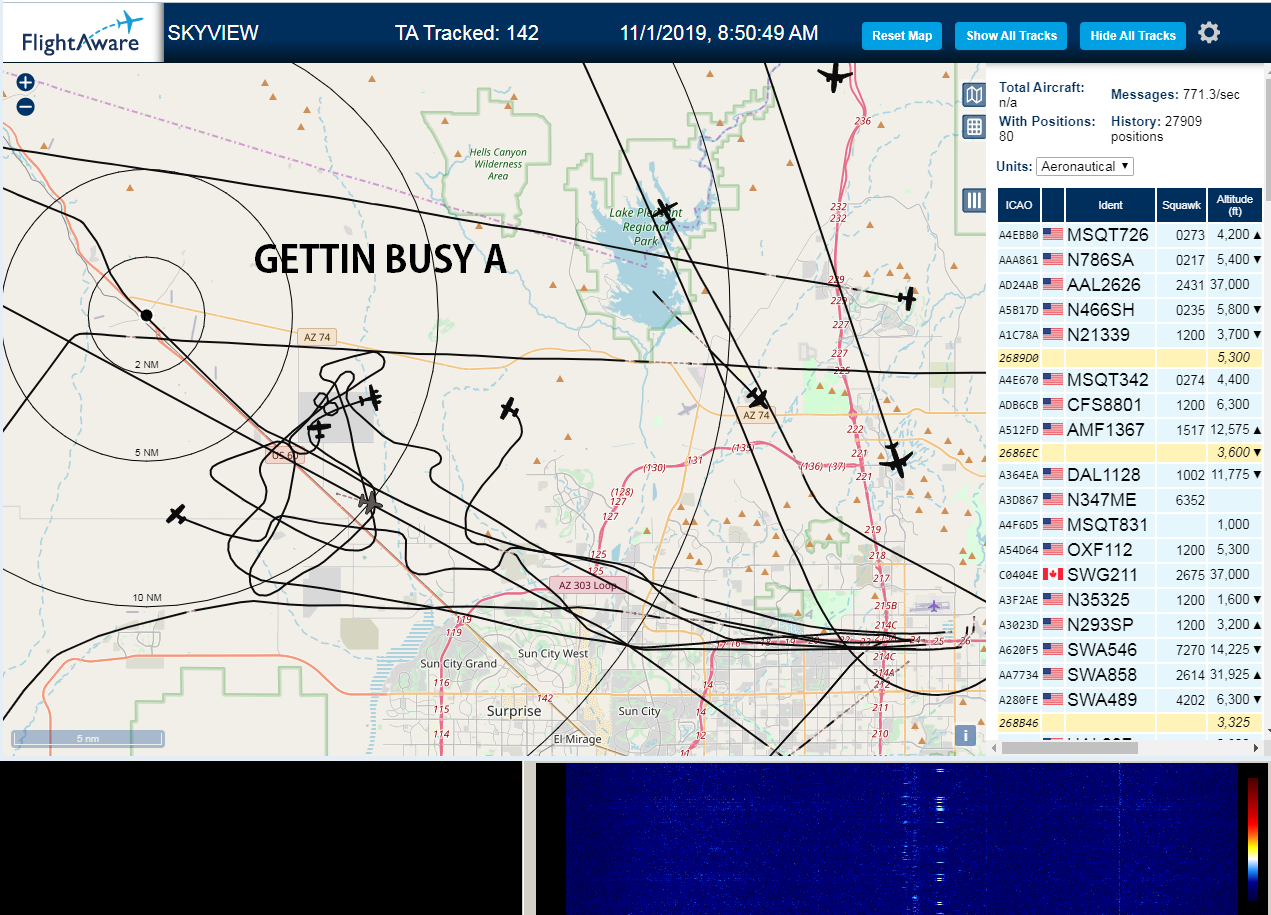Select aircraft row N347ME
1271x915 pixels.
1130,500
